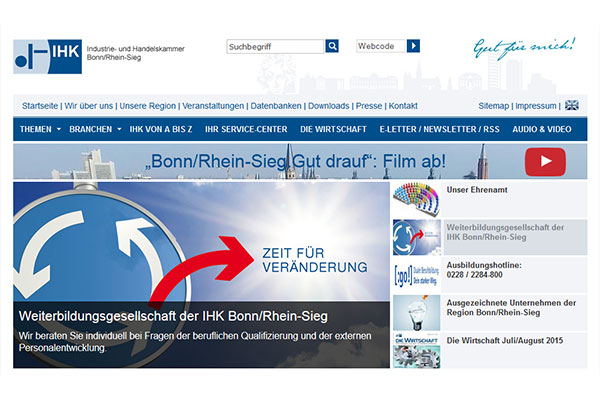This screenshot has width=600, height=400.
Task: Click the search magnifier button
Action: click(x=332, y=46)
